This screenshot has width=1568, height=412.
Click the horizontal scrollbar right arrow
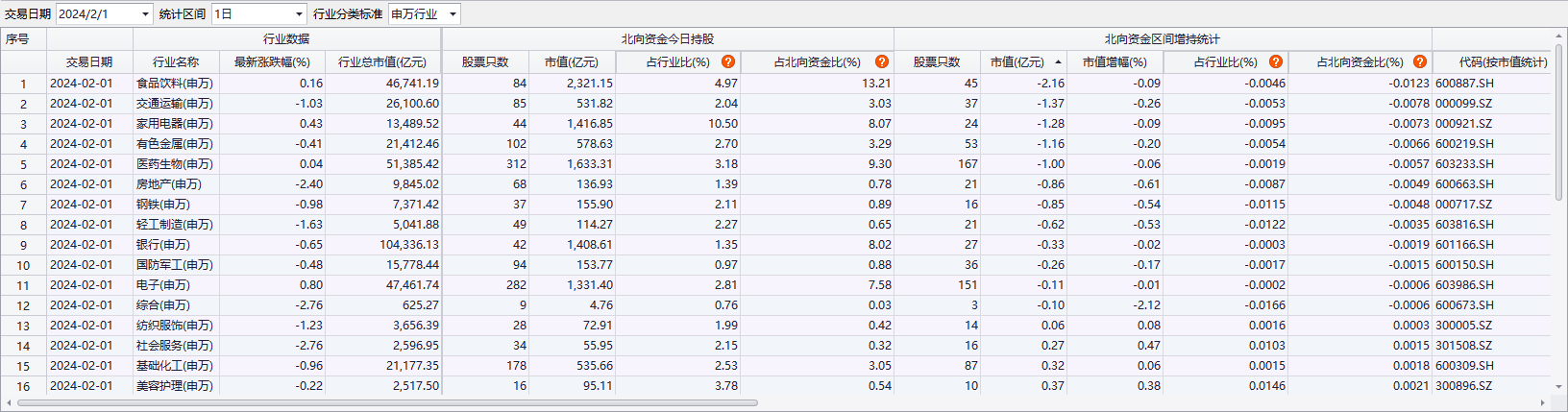point(1543,403)
